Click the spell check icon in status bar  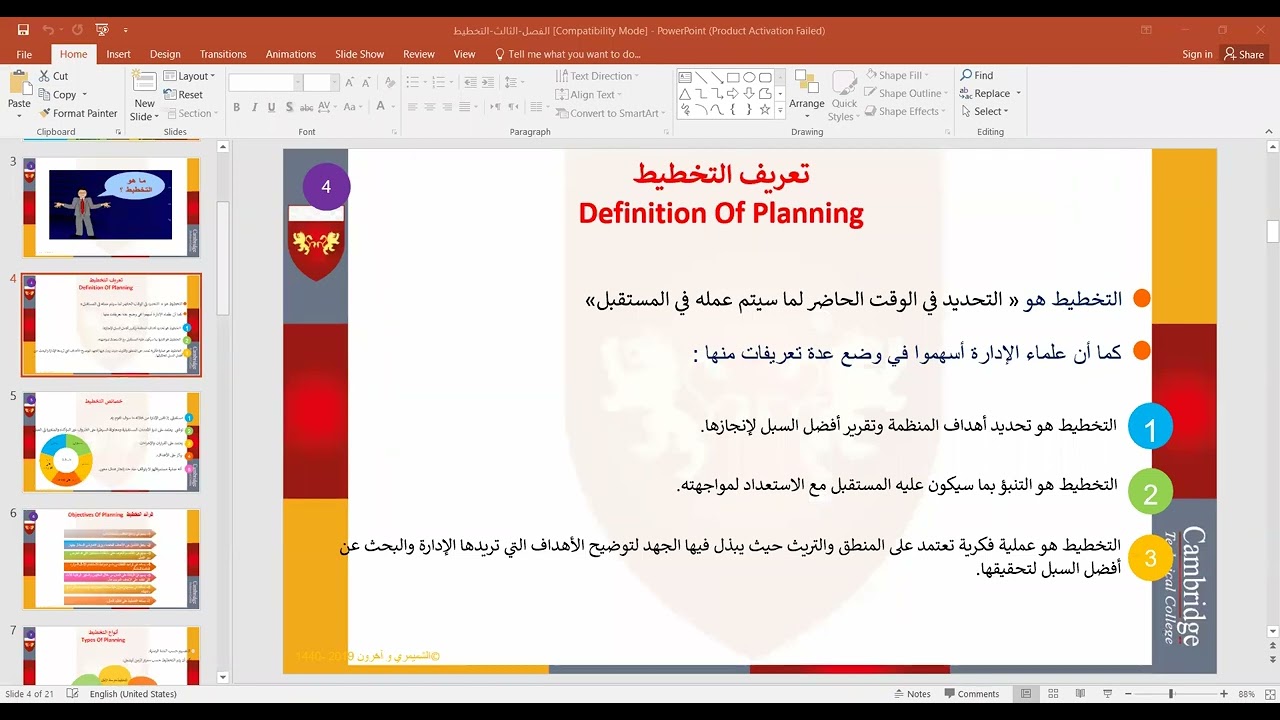[72, 694]
